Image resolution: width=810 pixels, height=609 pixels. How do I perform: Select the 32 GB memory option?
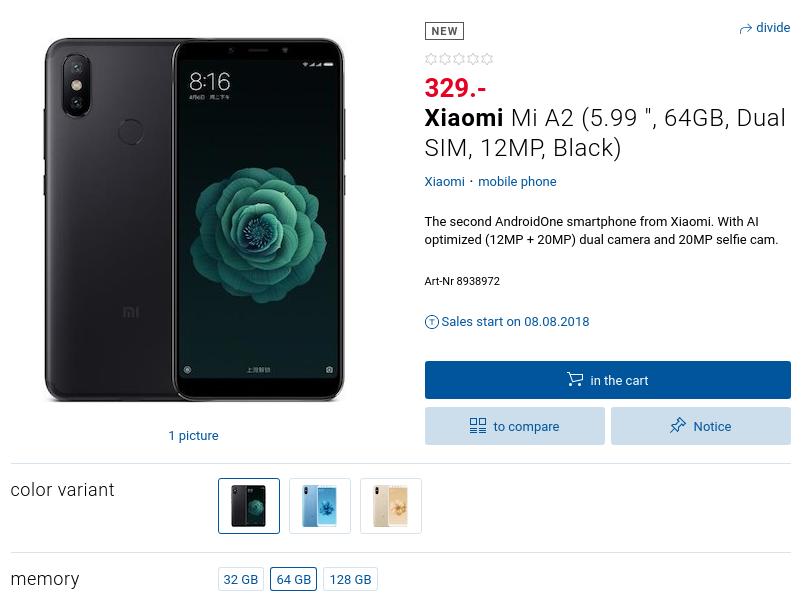click(240, 579)
